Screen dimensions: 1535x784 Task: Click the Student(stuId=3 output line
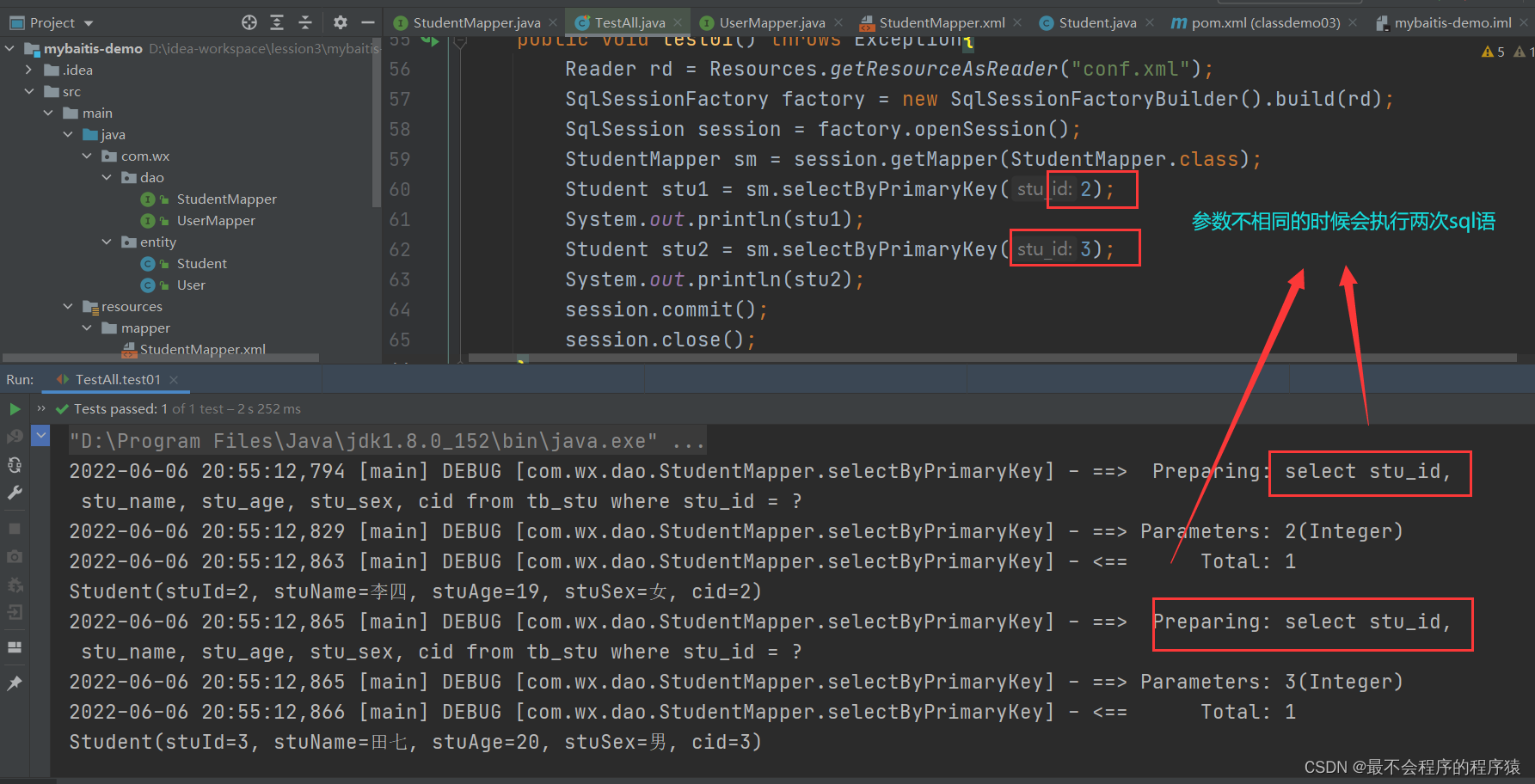[x=415, y=742]
